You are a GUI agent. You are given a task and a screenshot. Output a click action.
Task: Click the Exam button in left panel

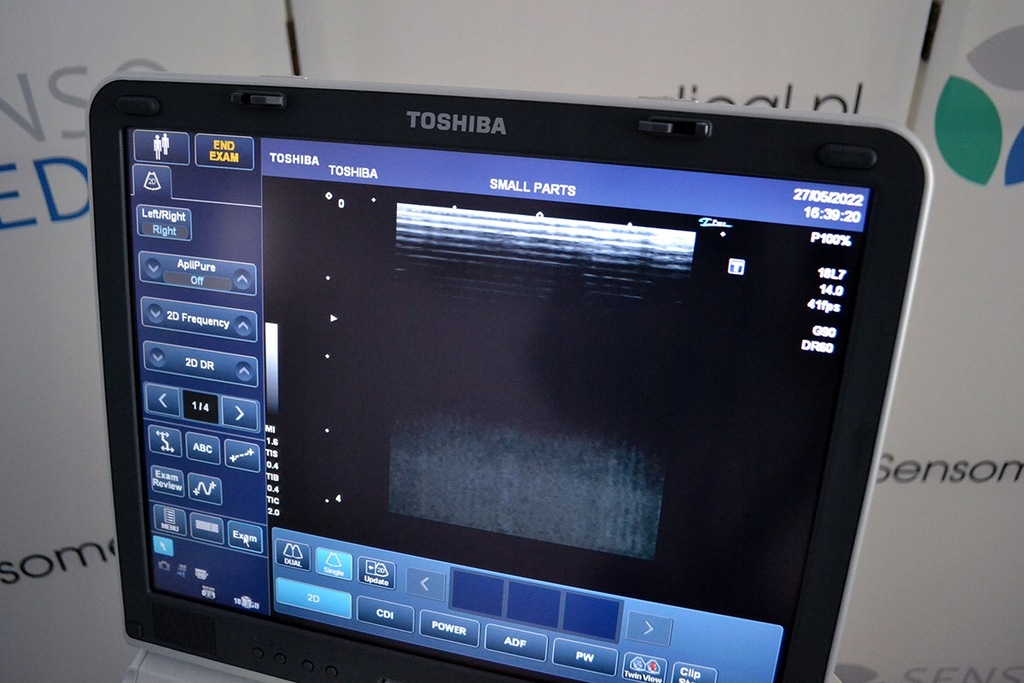coord(245,536)
